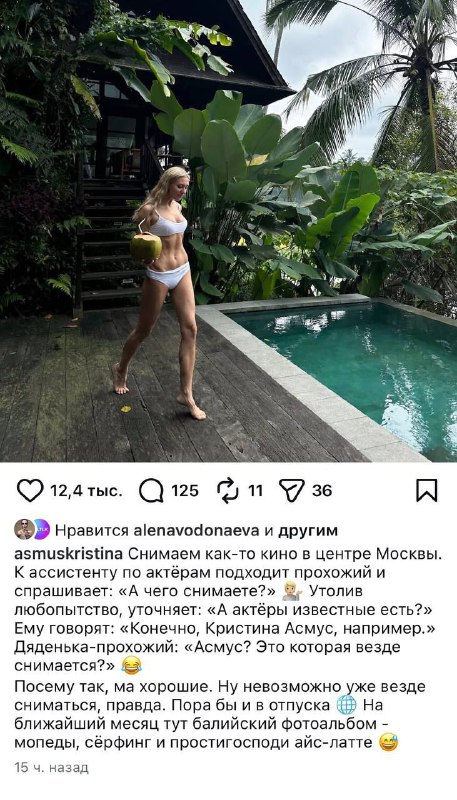Tap the share count 36
This screenshot has height=800, width=457.
(322, 491)
